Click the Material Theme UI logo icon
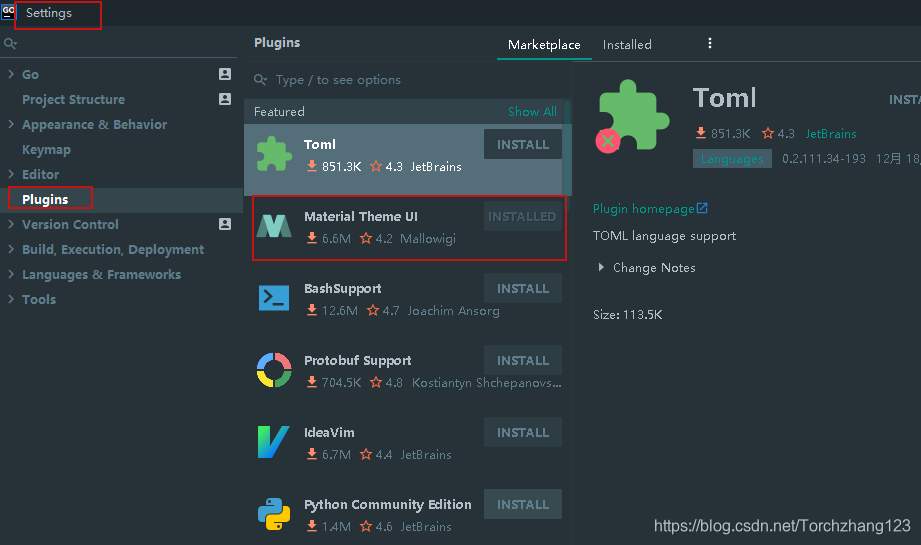This screenshot has width=921, height=545. tap(274, 226)
